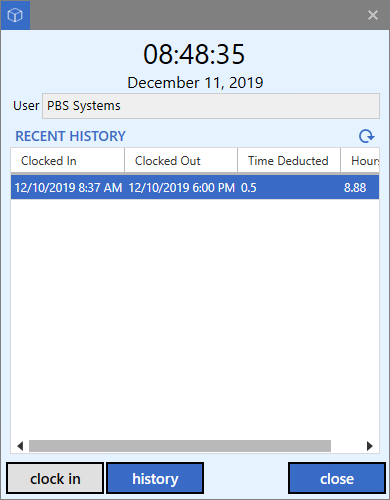Viewport: 390px width, 500px height.
Task: Sort by the Clocked In column header
Action: coord(68,161)
